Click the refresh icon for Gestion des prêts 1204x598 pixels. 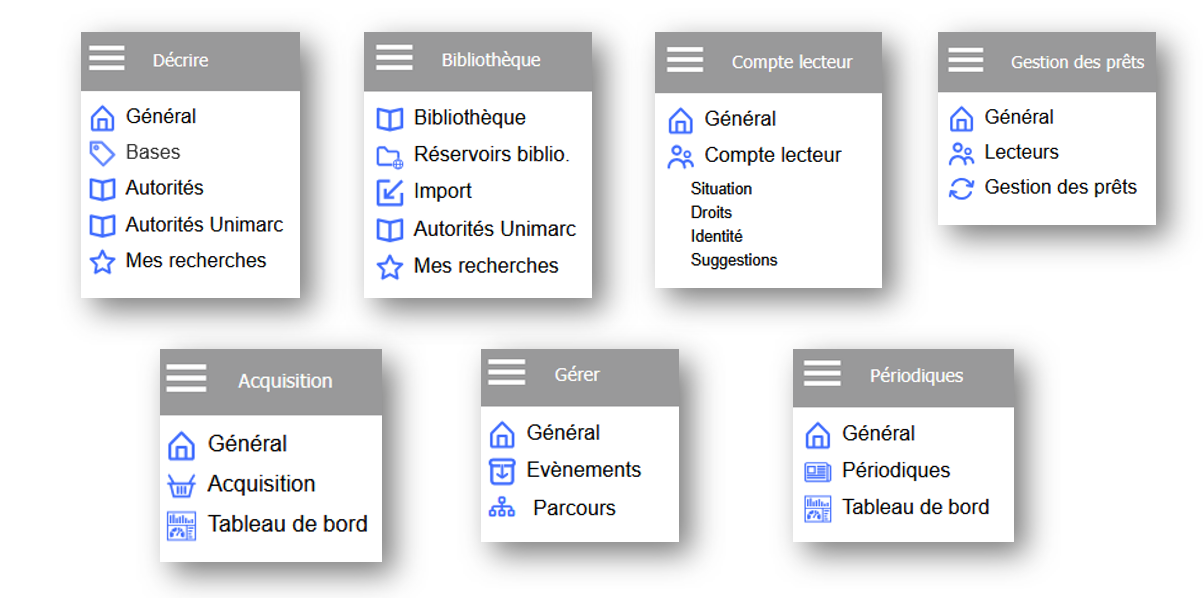961,188
